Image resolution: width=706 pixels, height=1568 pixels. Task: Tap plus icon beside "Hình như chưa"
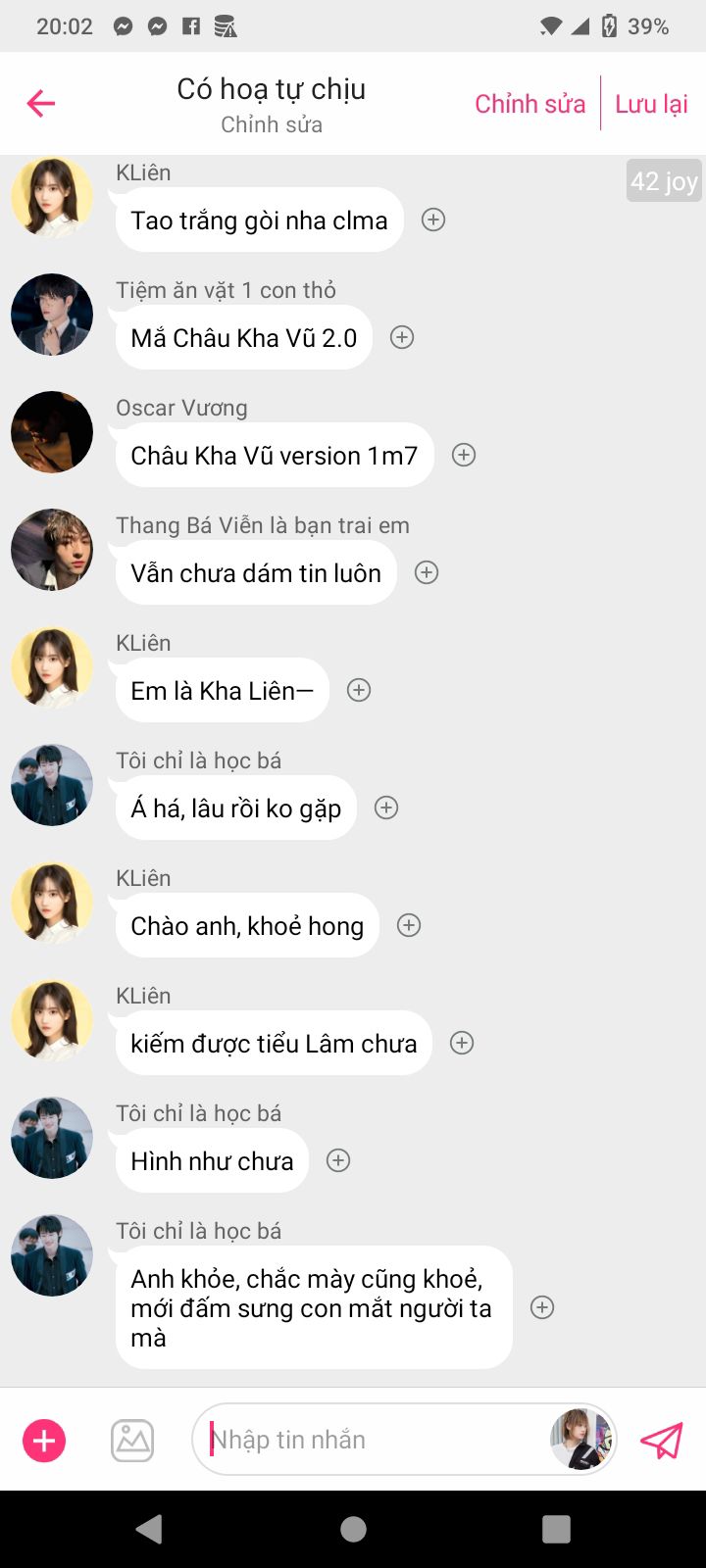(338, 1160)
